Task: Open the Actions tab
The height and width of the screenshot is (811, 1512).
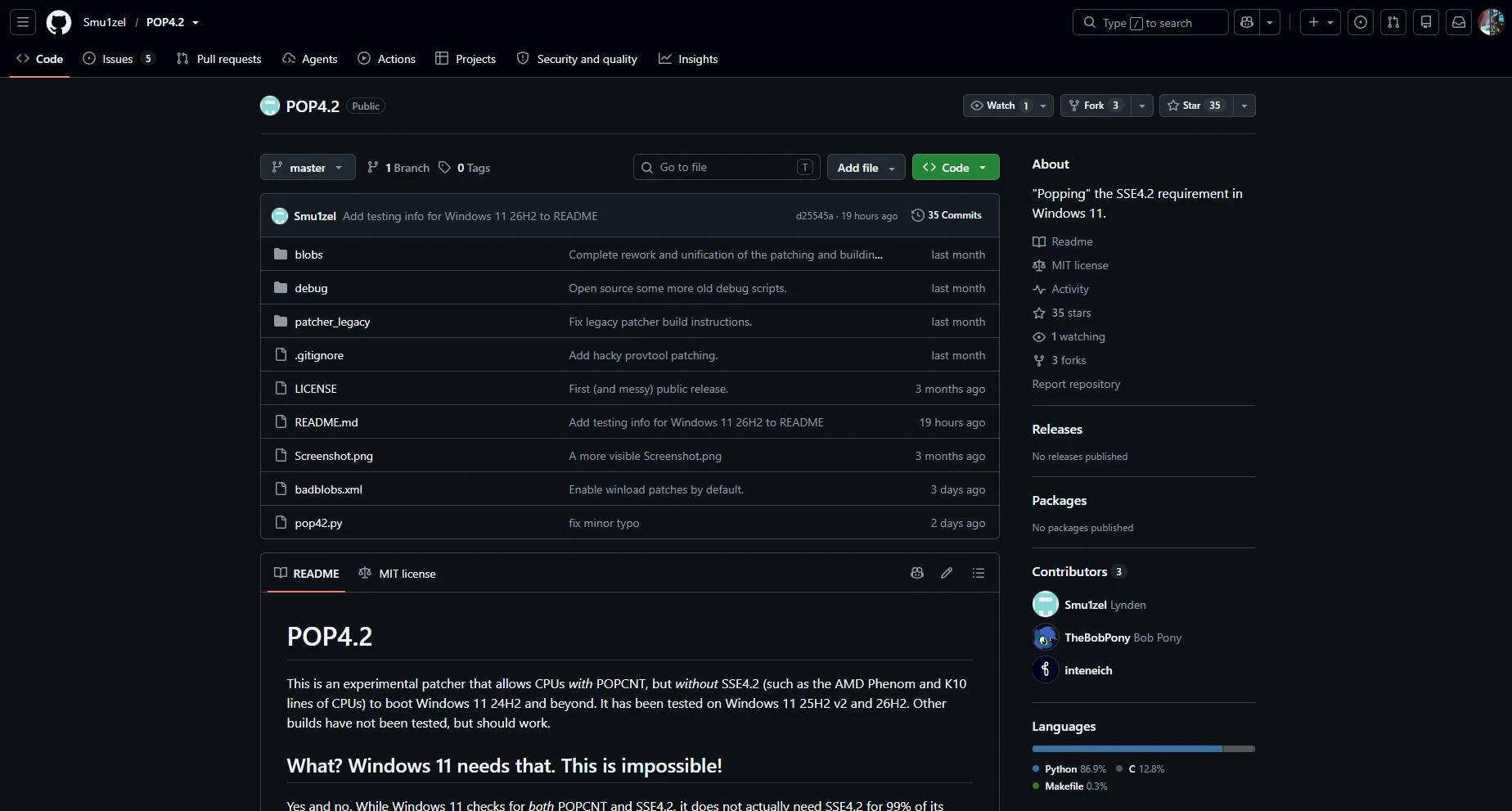Action: point(387,59)
